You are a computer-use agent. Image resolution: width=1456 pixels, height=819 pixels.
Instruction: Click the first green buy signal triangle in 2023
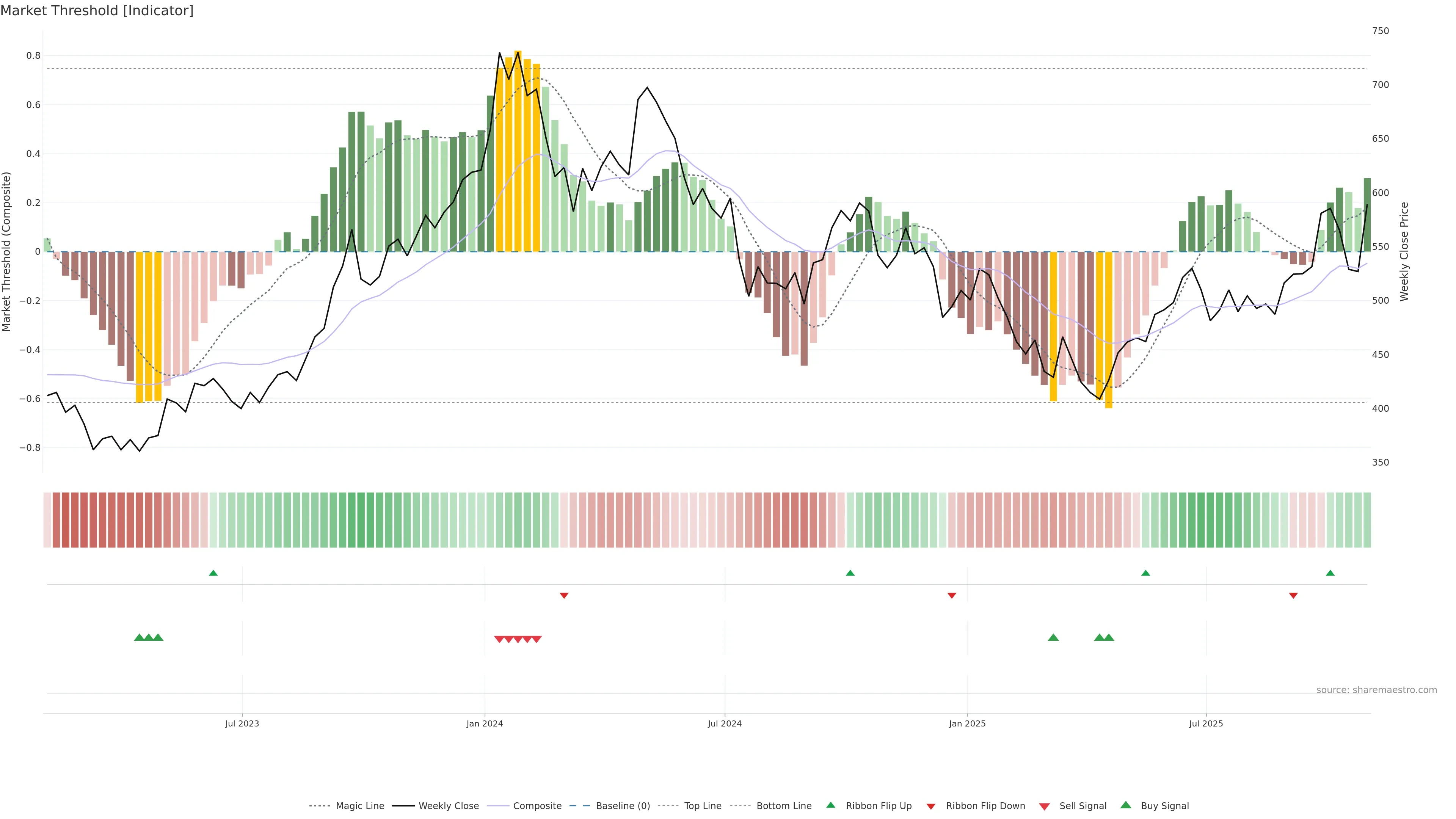click(x=139, y=637)
